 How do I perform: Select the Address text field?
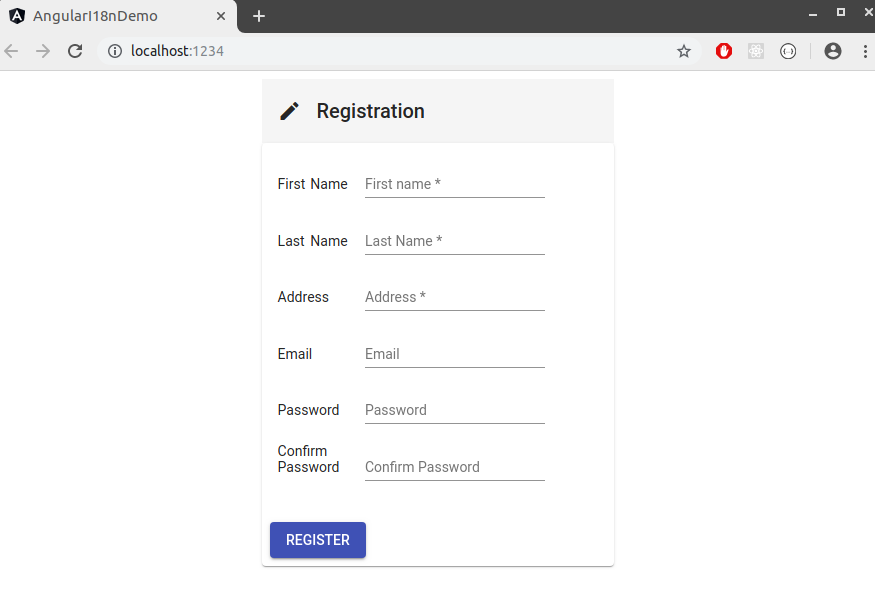tap(454, 297)
